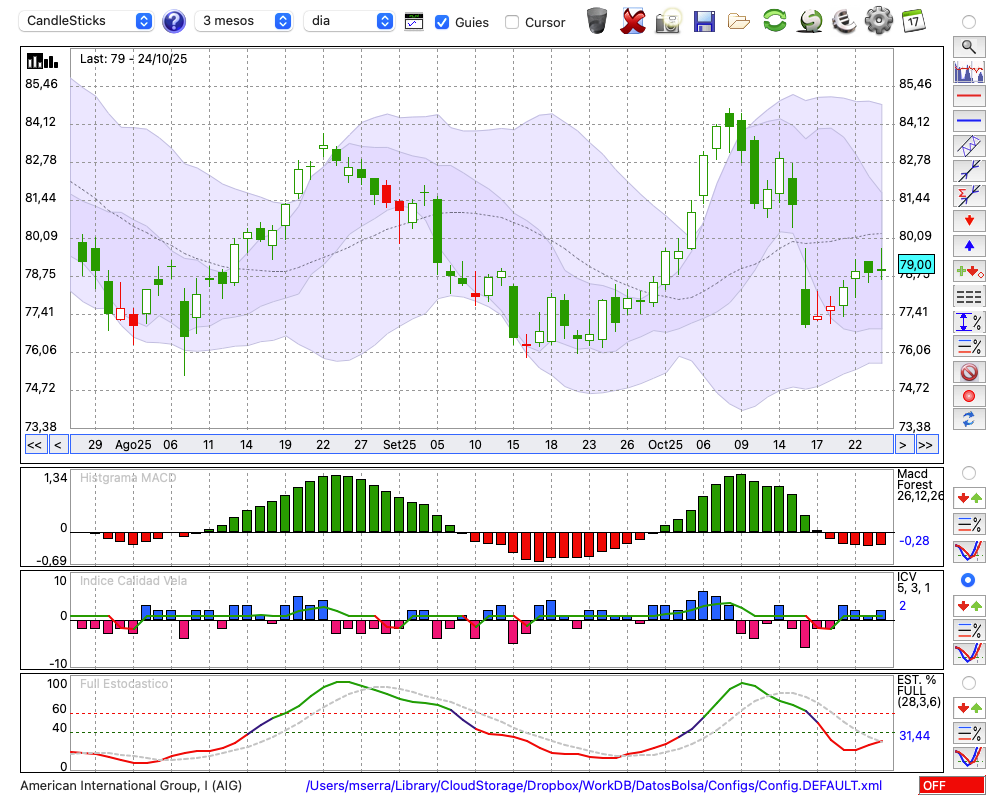
Task: Select the ICV panel radio button
Action: 968,580
